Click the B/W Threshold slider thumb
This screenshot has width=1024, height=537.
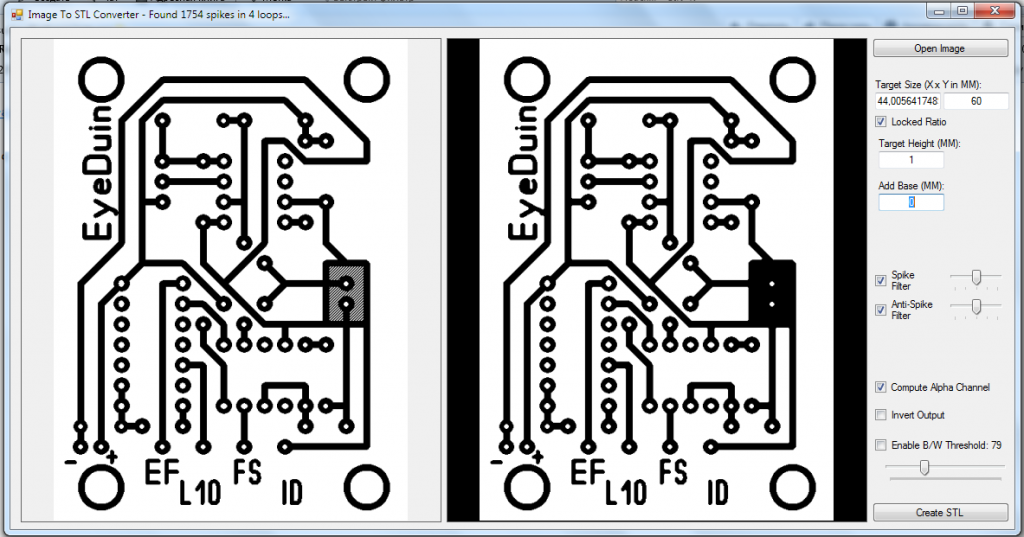(924, 467)
